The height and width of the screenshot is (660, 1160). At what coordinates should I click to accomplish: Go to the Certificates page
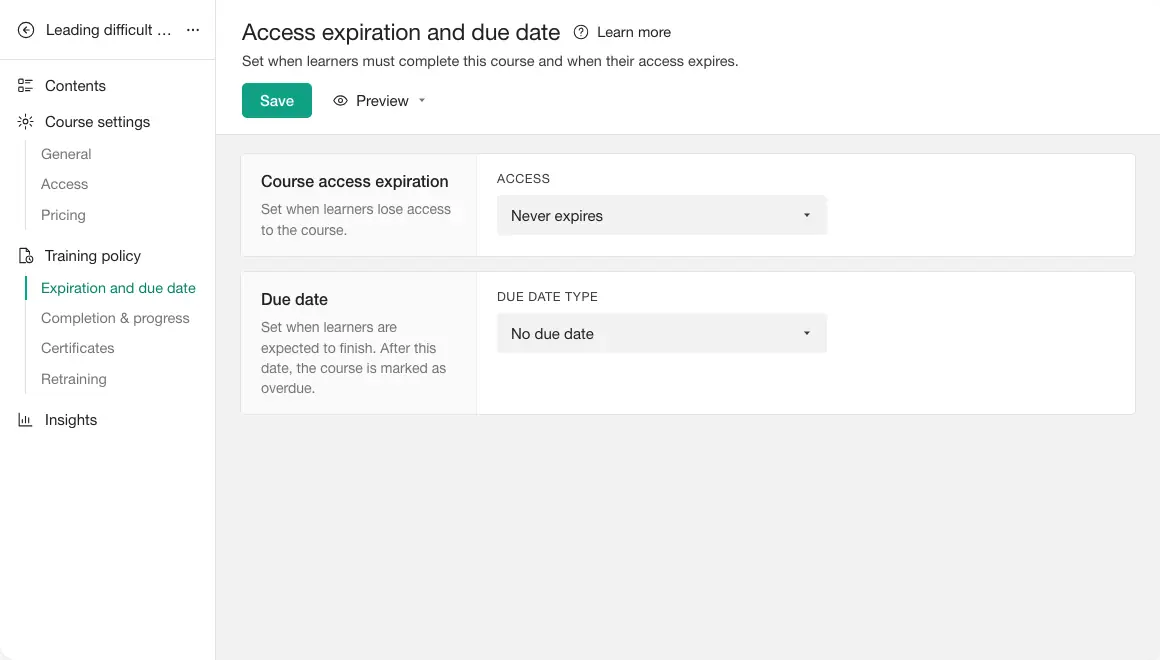coord(78,348)
